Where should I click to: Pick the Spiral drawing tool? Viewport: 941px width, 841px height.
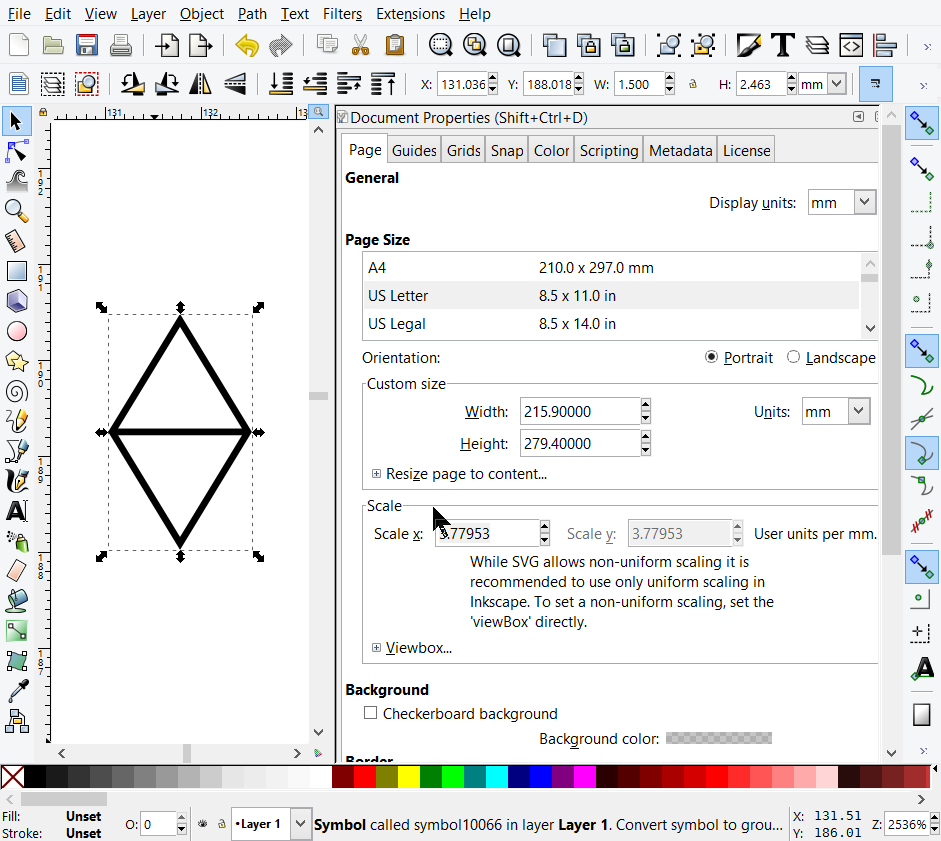pyautogui.click(x=16, y=391)
